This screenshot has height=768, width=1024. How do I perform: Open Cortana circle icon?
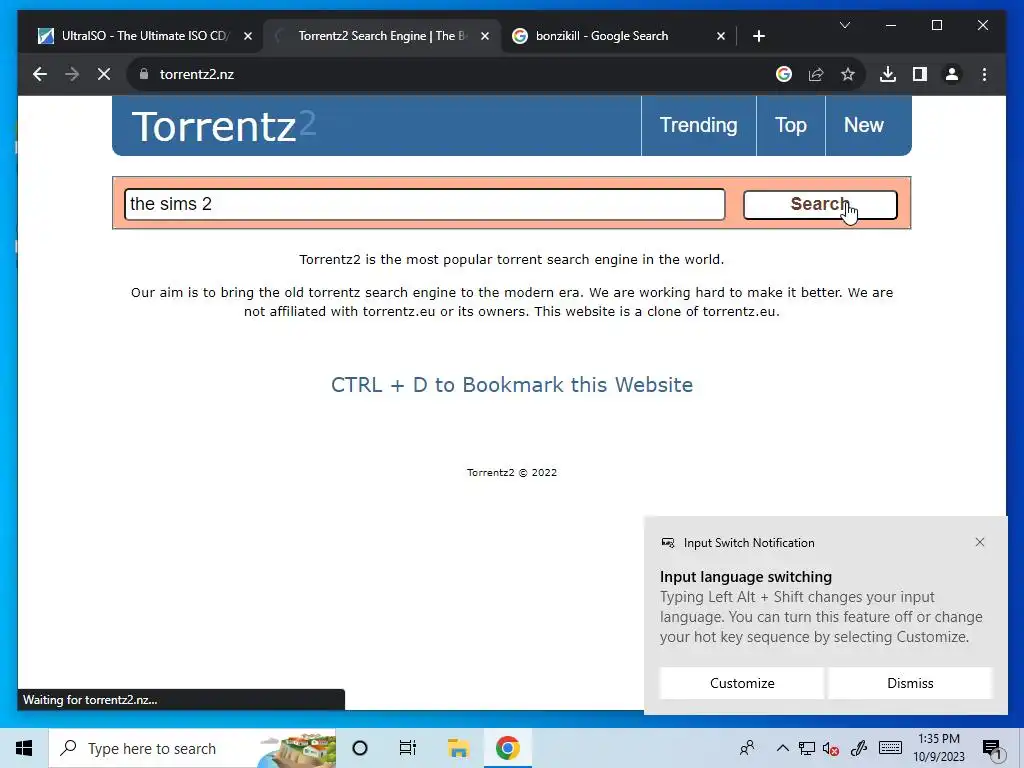(360, 748)
